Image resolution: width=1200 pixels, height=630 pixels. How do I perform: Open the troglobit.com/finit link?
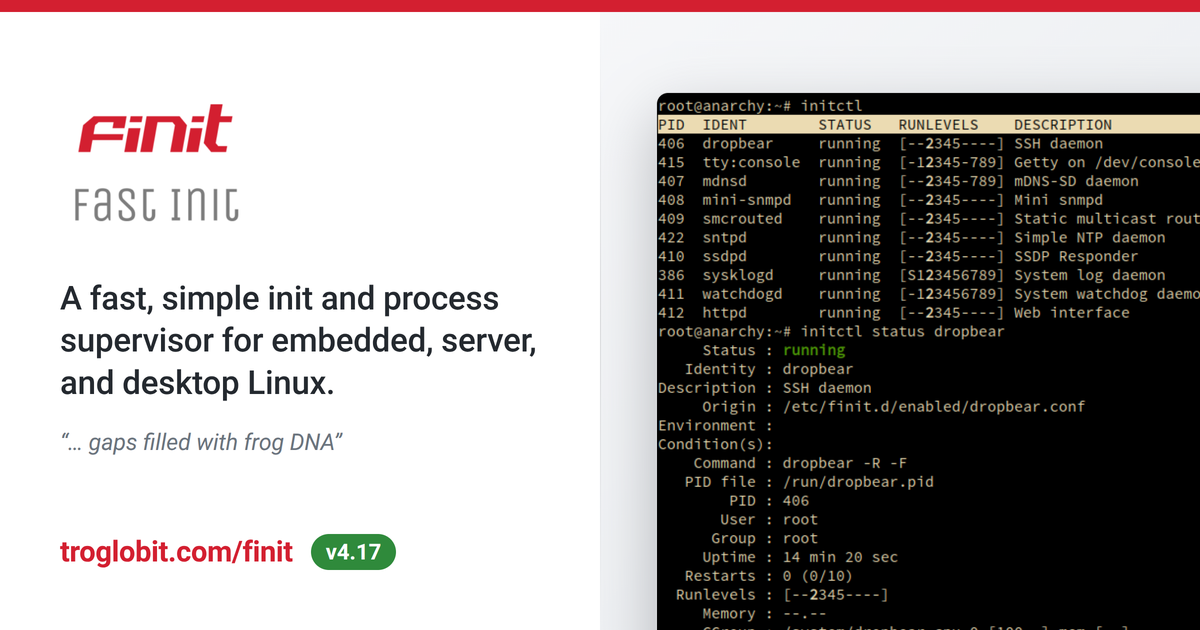coord(177,552)
